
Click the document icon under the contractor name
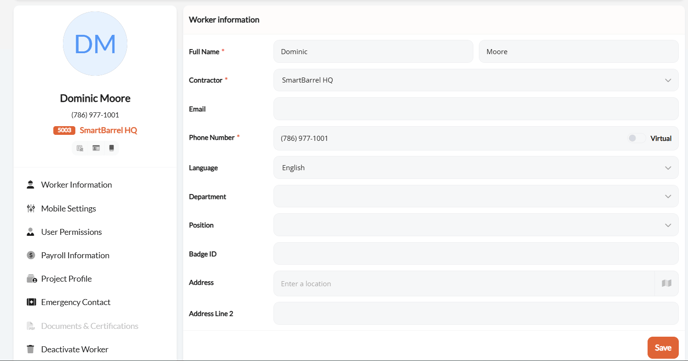click(80, 148)
